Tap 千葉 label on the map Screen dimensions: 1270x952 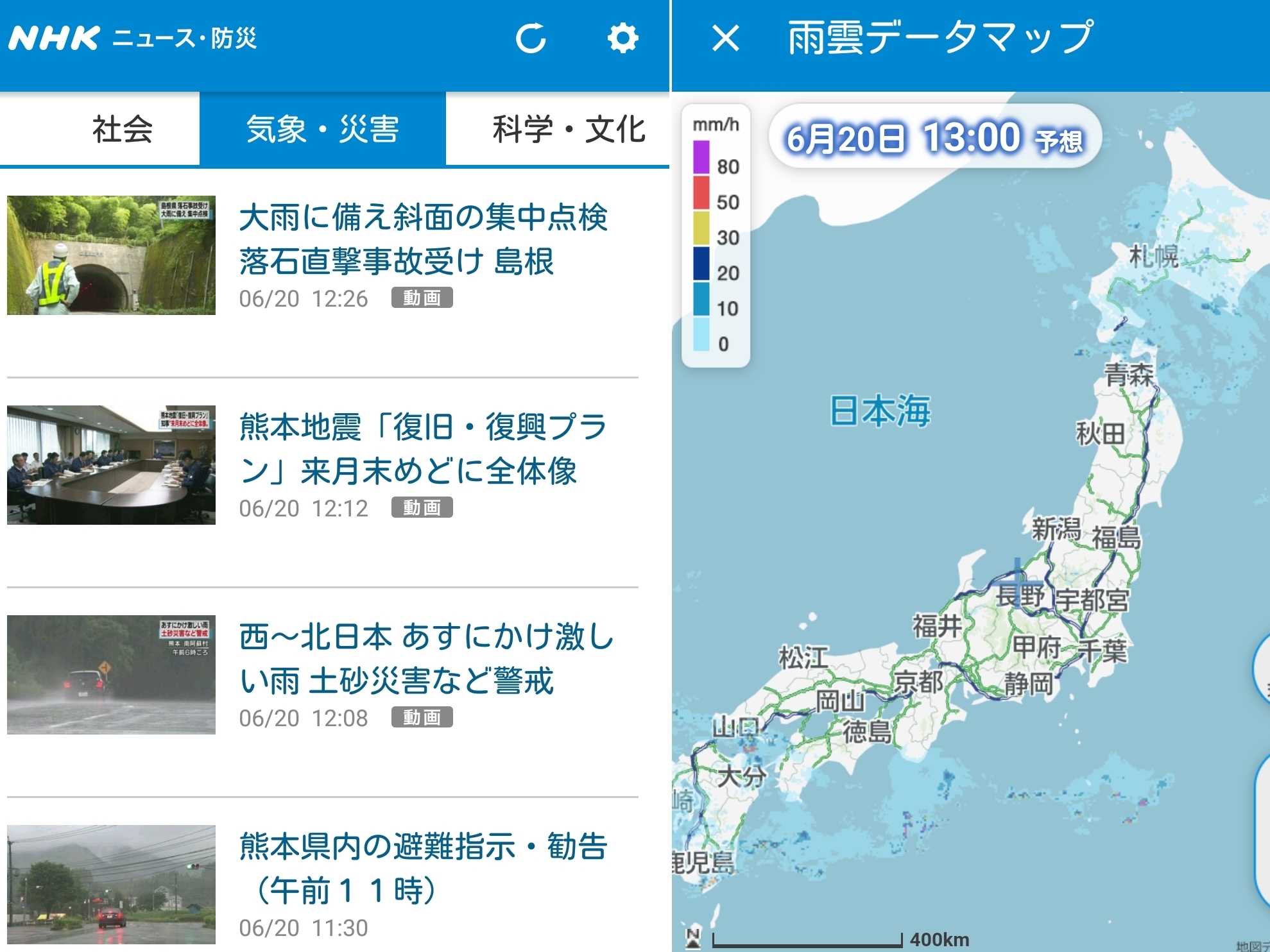[x=1103, y=650]
